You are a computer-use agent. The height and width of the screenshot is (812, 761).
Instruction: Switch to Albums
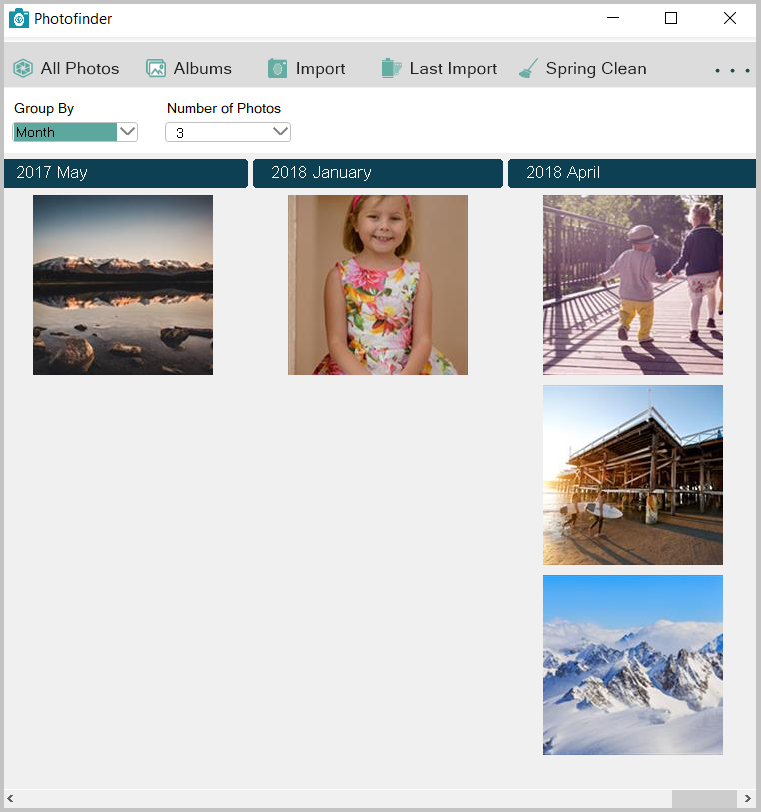(x=189, y=68)
